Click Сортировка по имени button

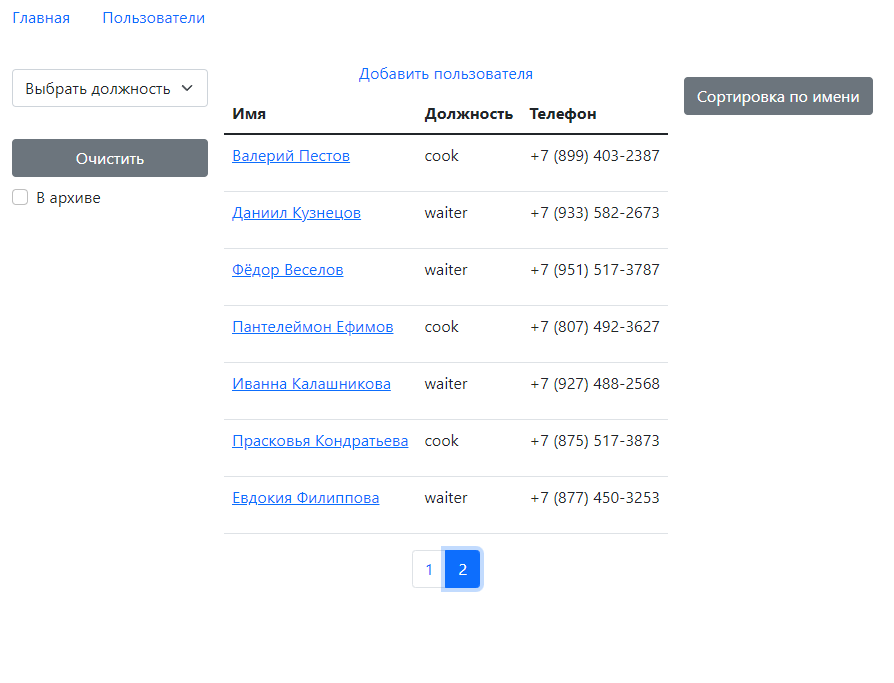[x=778, y=96]
